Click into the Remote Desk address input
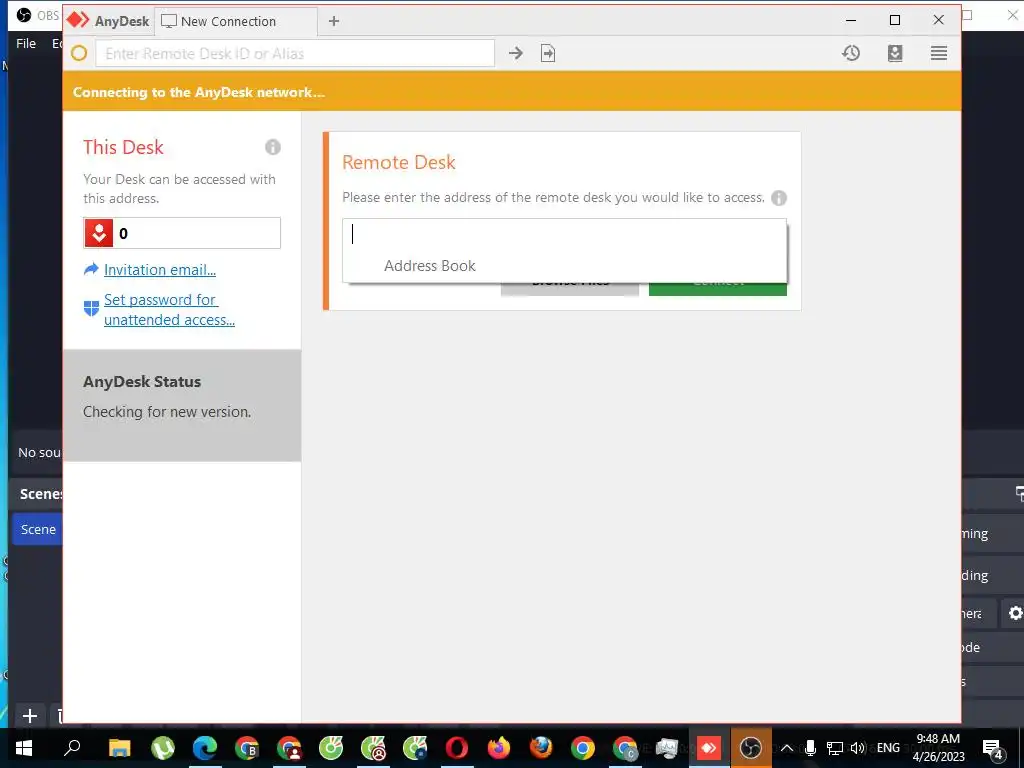The height and width of the screenshot is (768, 1024). (565, 234)
